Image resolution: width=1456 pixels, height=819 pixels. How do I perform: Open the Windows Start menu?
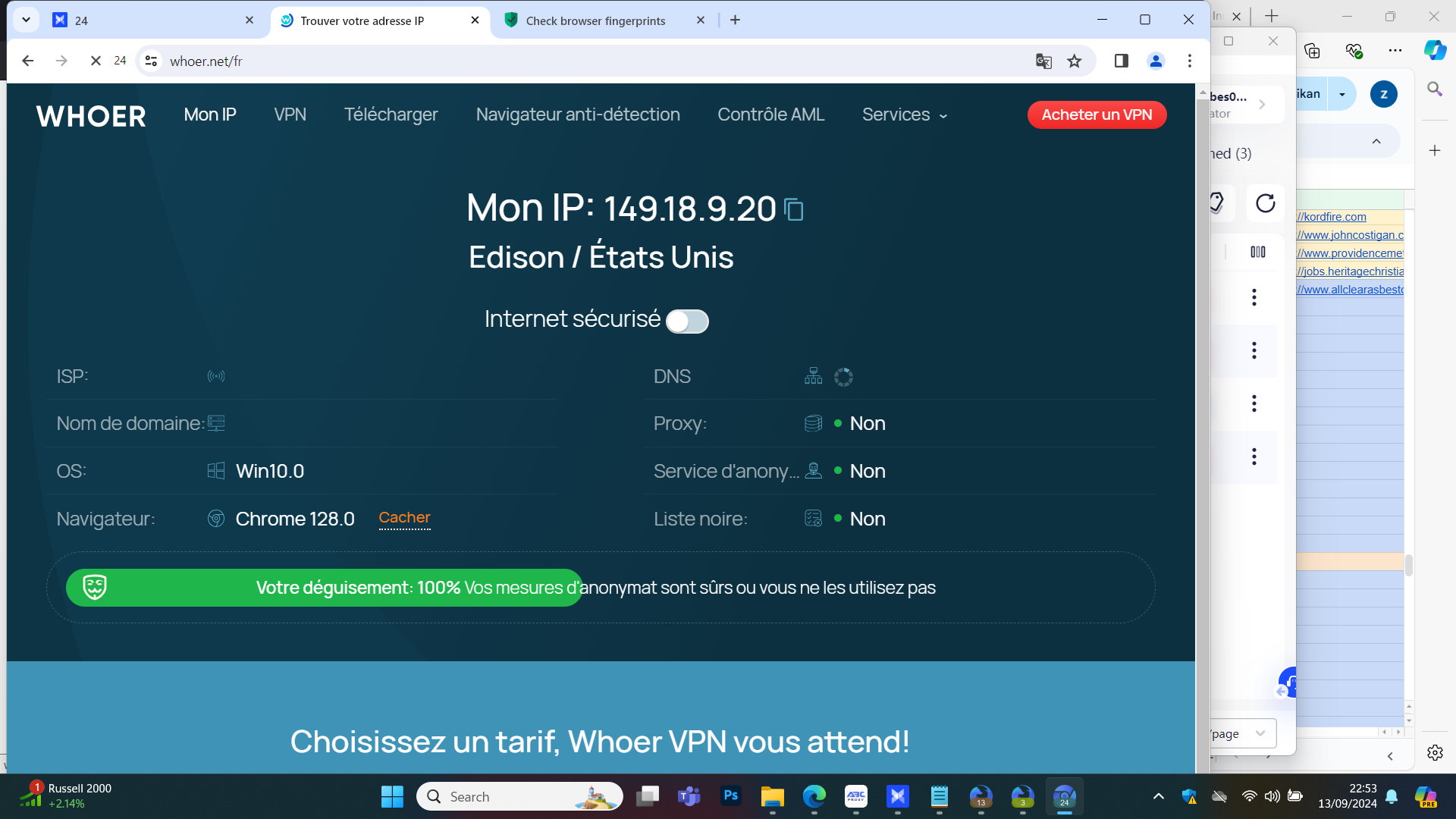(392, 796)
